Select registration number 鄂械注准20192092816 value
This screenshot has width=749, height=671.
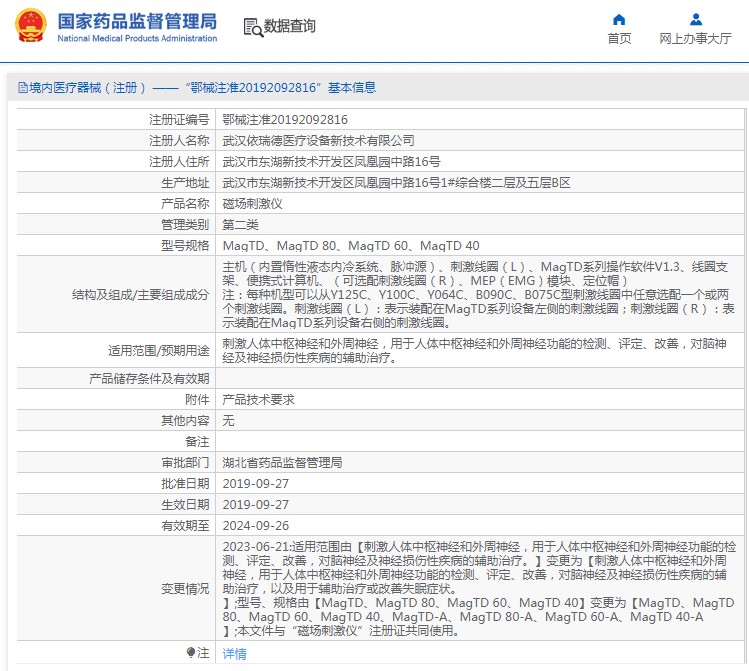pyautogui.click(x=285, y=119)
